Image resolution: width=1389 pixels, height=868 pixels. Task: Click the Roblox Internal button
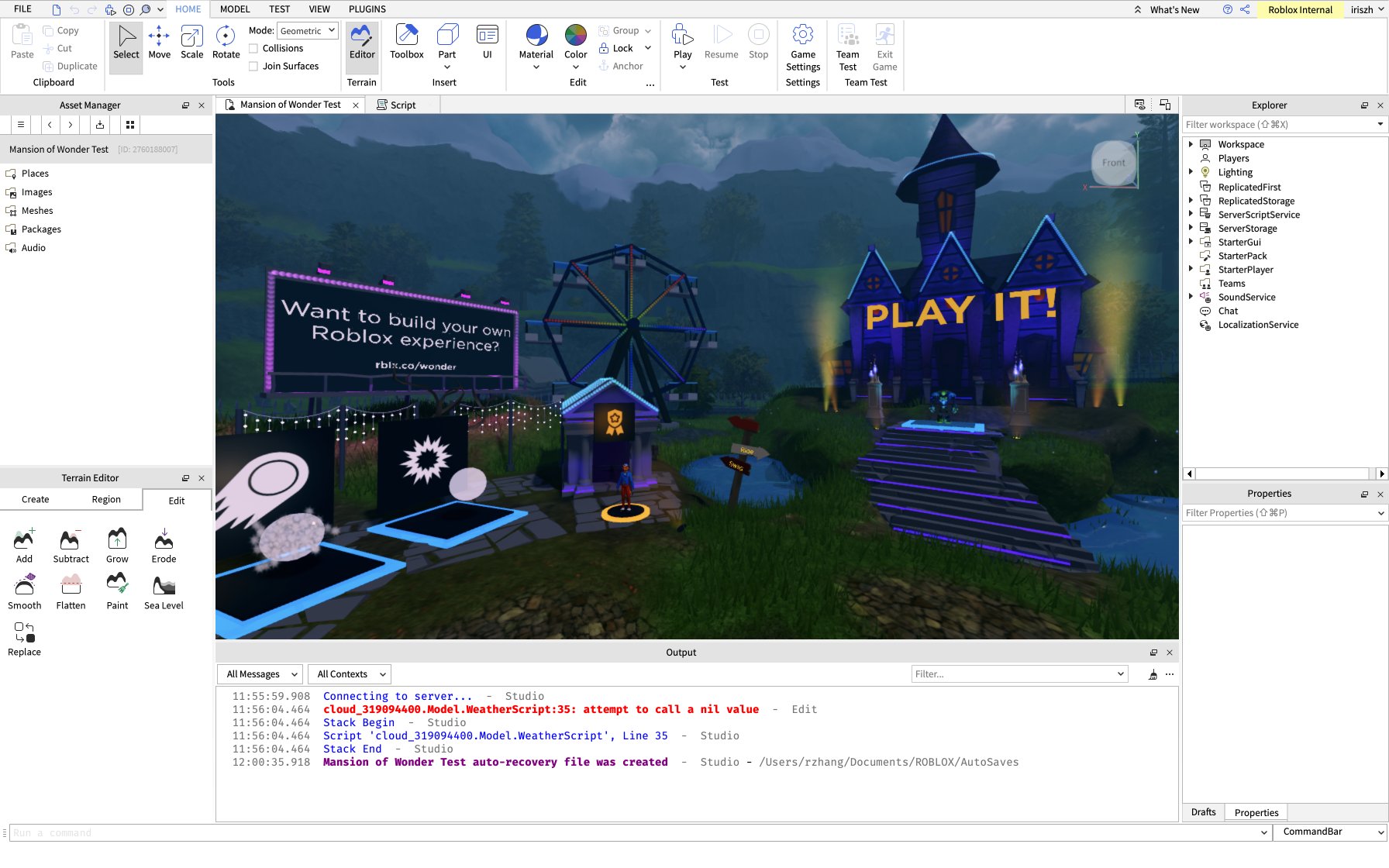tap(1300, 10)
